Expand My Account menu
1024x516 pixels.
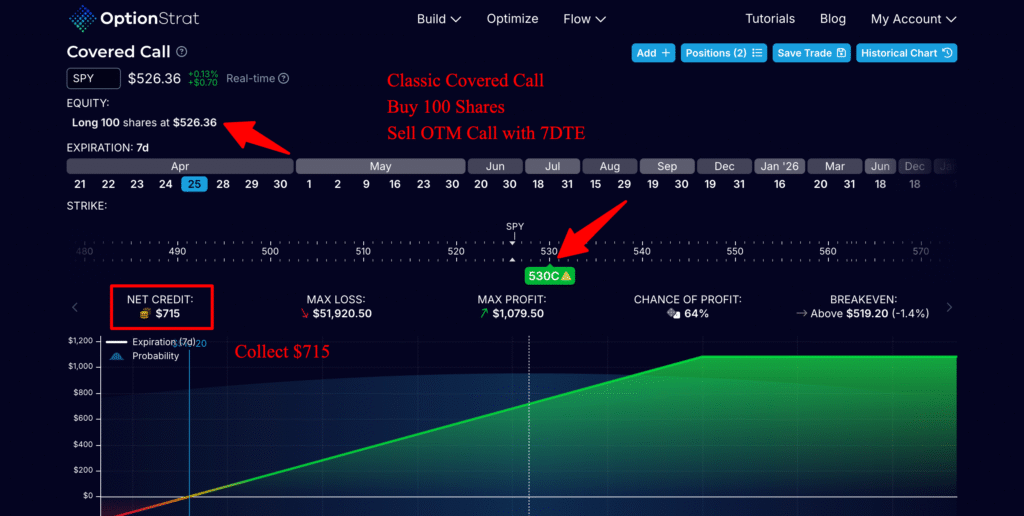(914, 19)
